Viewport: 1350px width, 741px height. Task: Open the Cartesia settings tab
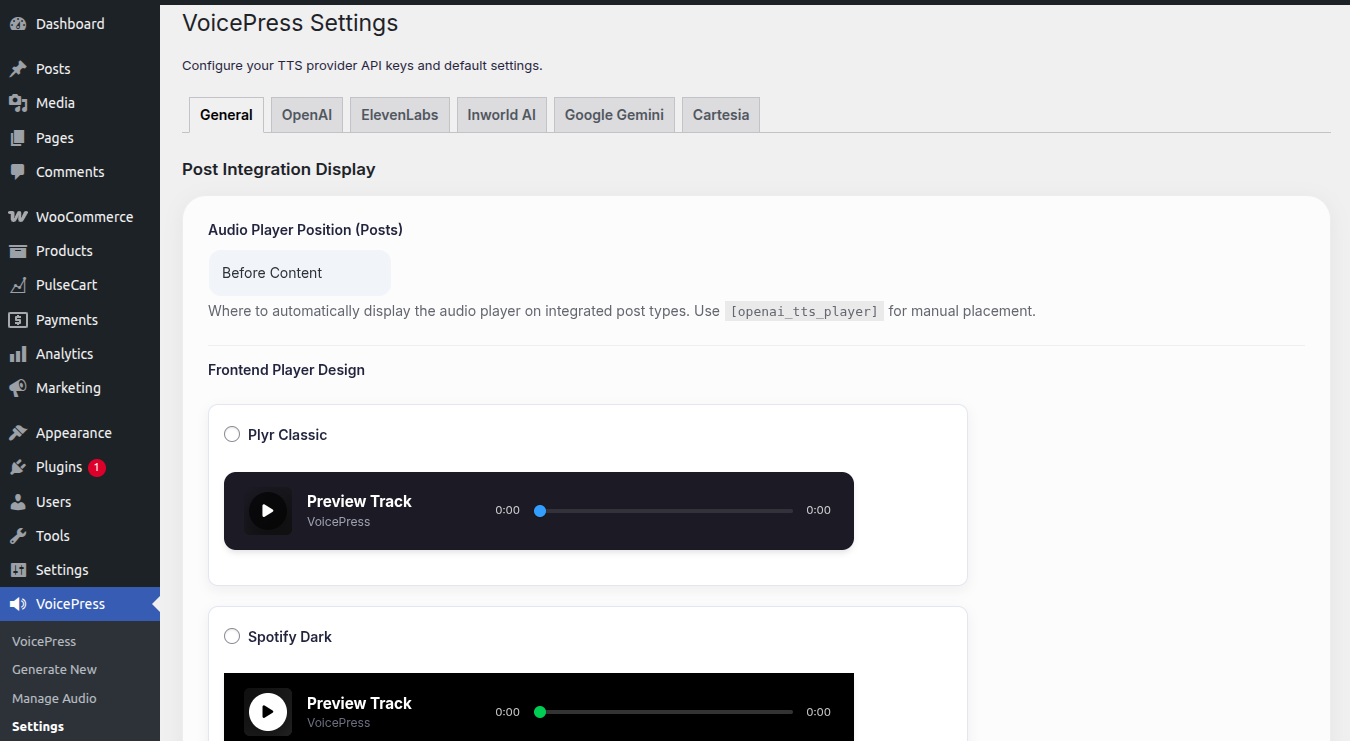coord(720,115)
